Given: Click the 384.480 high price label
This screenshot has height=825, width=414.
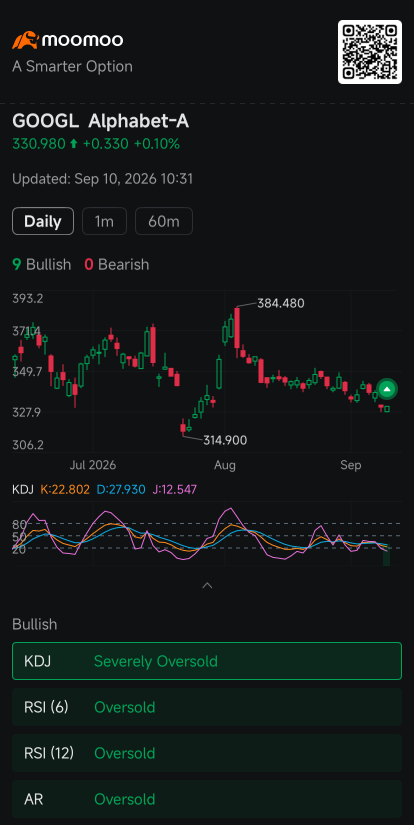Looking at the screenshot, I should click(280, 304).
